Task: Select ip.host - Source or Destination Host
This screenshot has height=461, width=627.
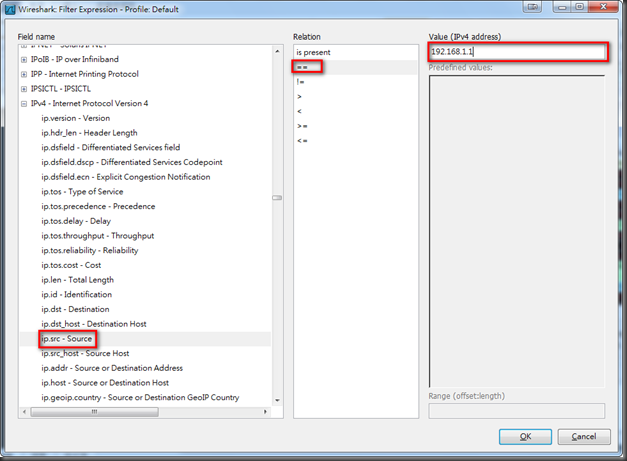Action: coord(105,383)
